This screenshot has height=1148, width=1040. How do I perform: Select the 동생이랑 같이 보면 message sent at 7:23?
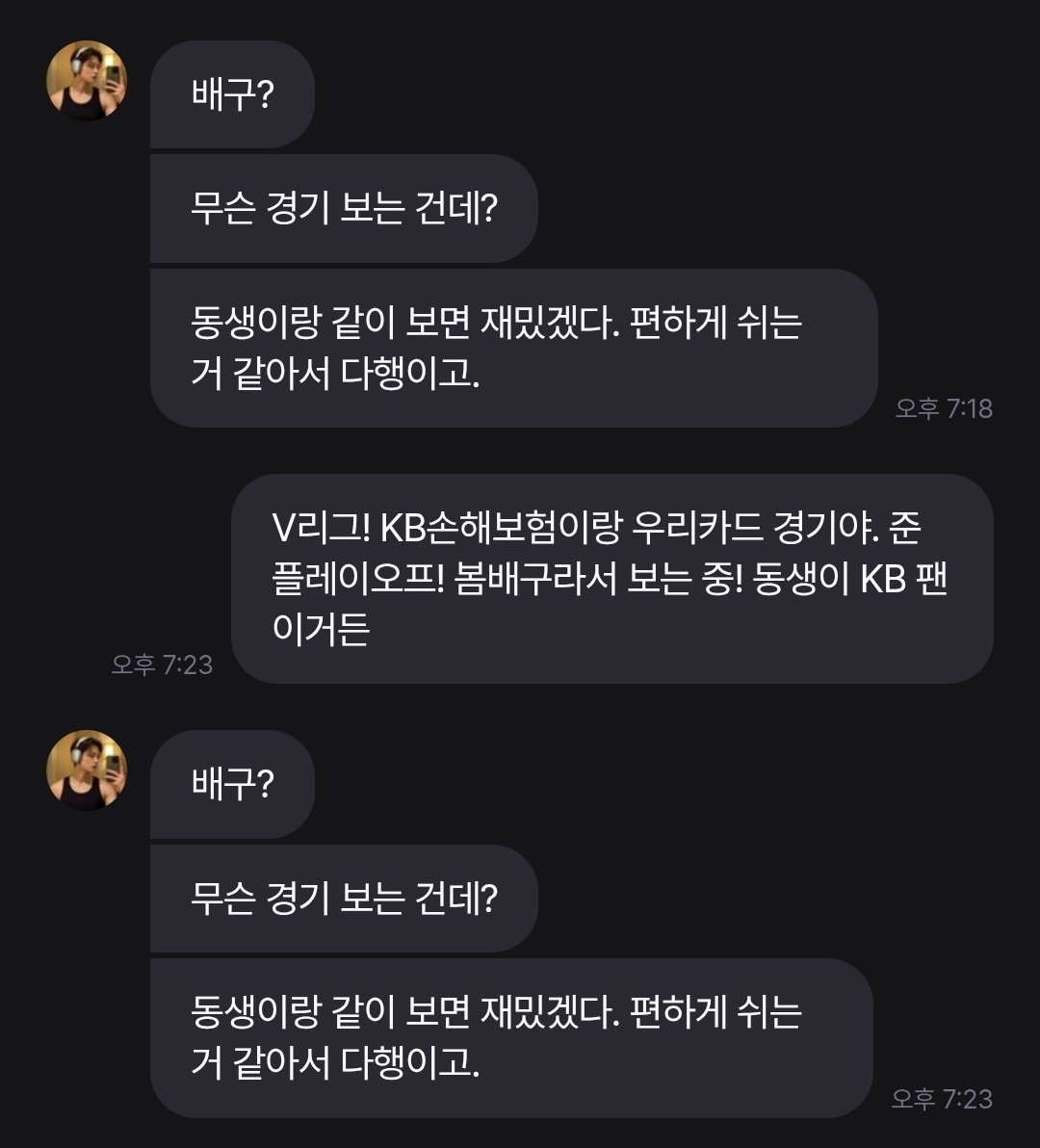511,1037
